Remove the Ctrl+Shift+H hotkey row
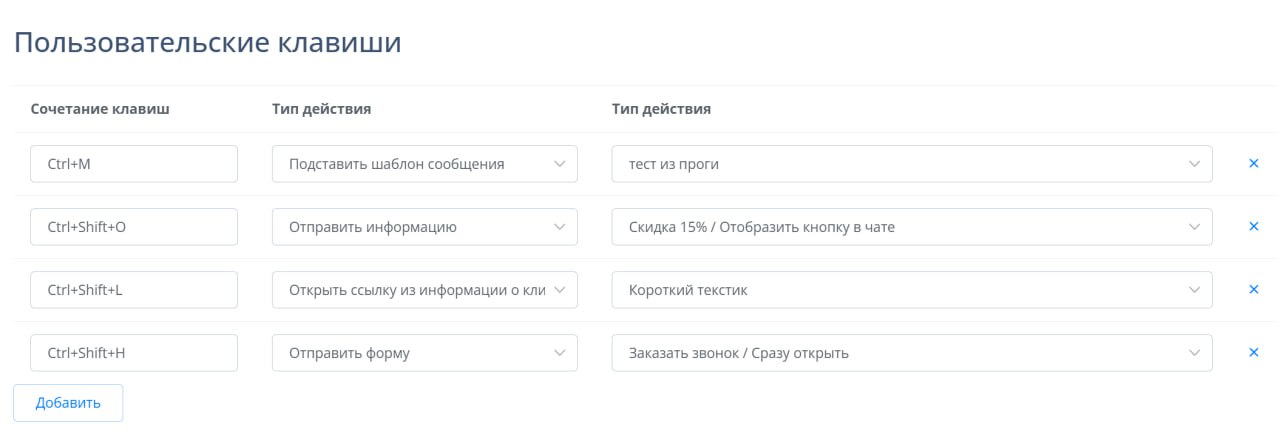Image resolution: width=1280 pixels, height=435 pixels. coord(1253,353)
